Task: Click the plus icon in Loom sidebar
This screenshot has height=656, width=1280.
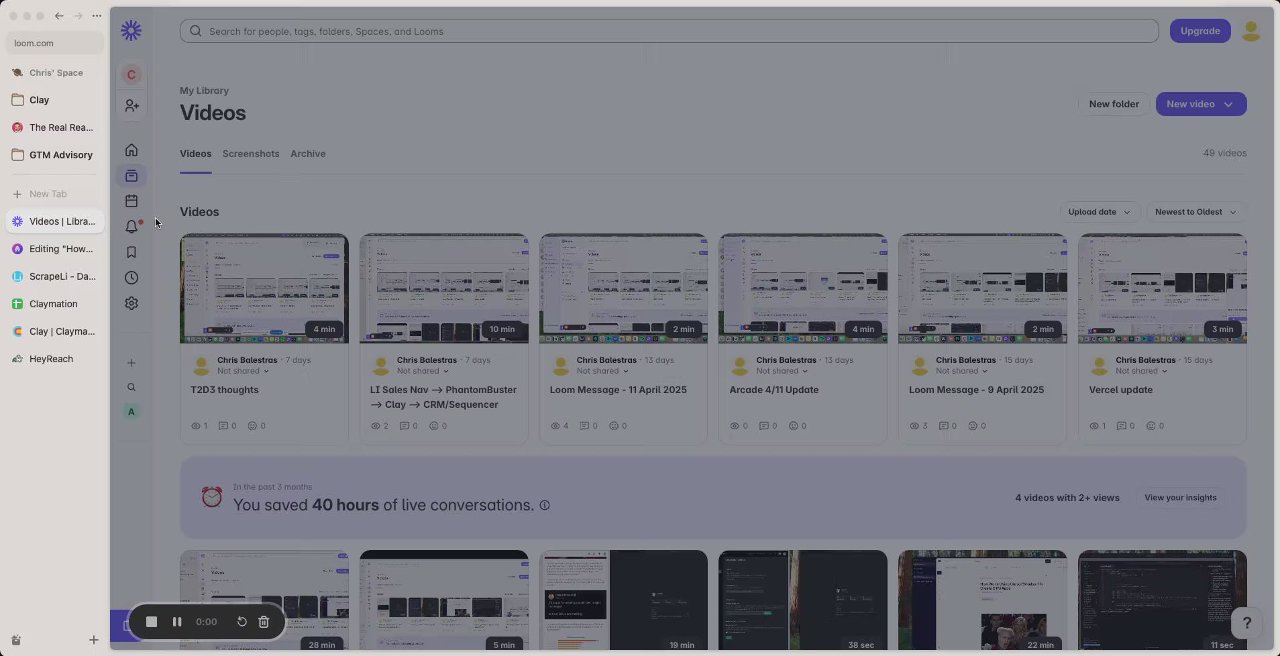Action: [x=131, y=363]
